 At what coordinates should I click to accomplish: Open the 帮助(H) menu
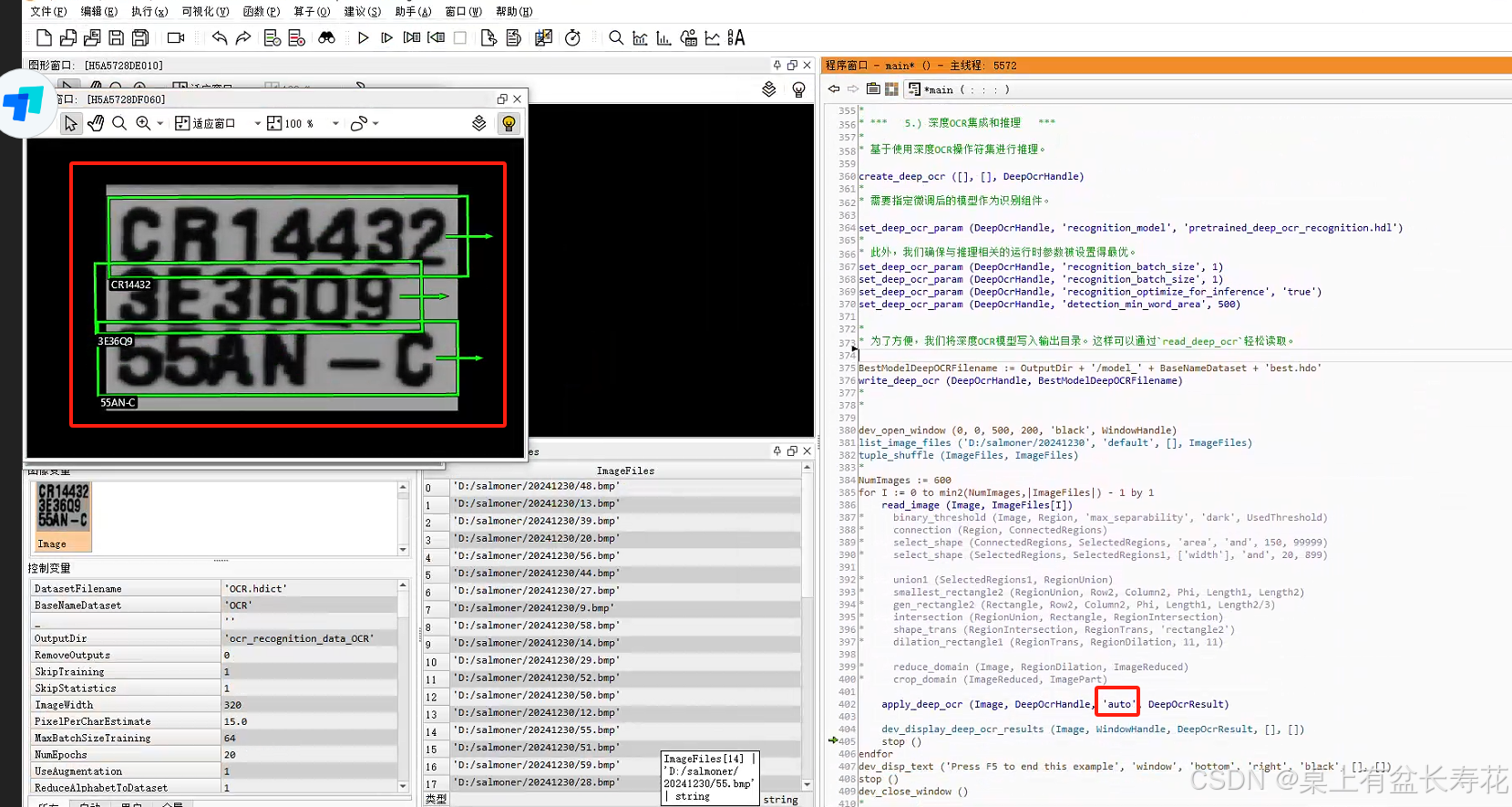514,12
